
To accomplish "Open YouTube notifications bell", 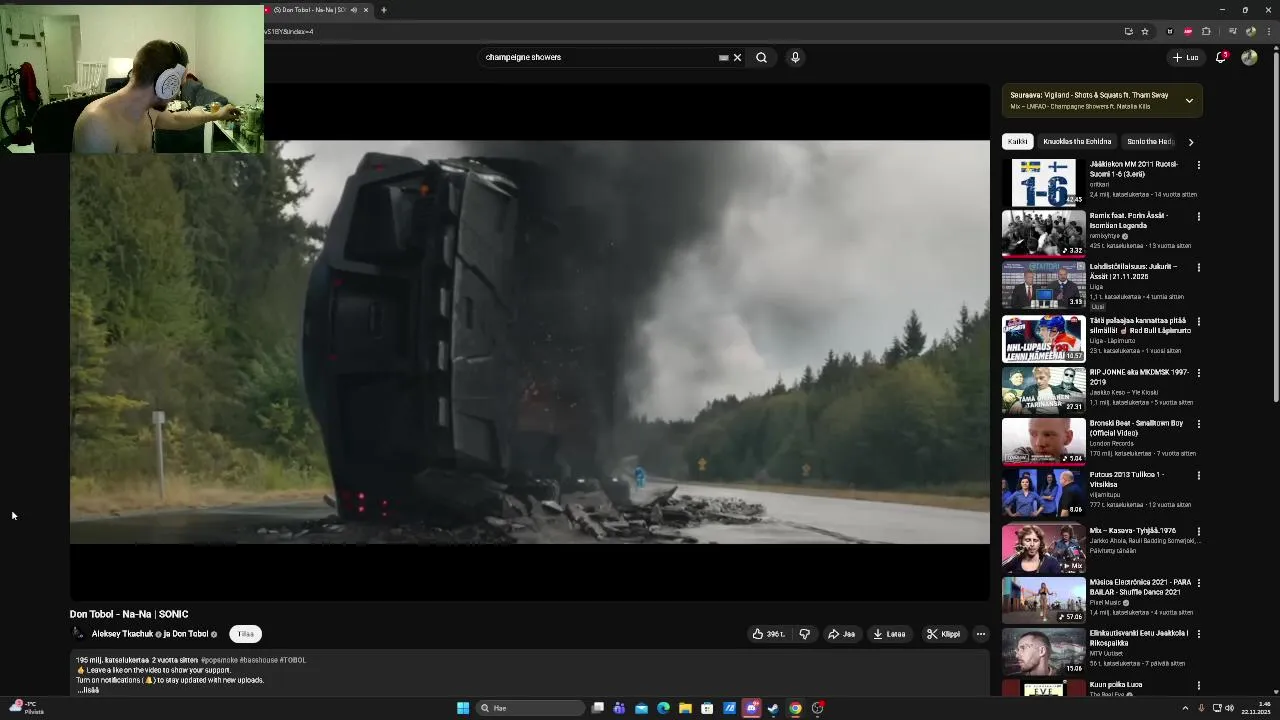I will coord(1221,57).
